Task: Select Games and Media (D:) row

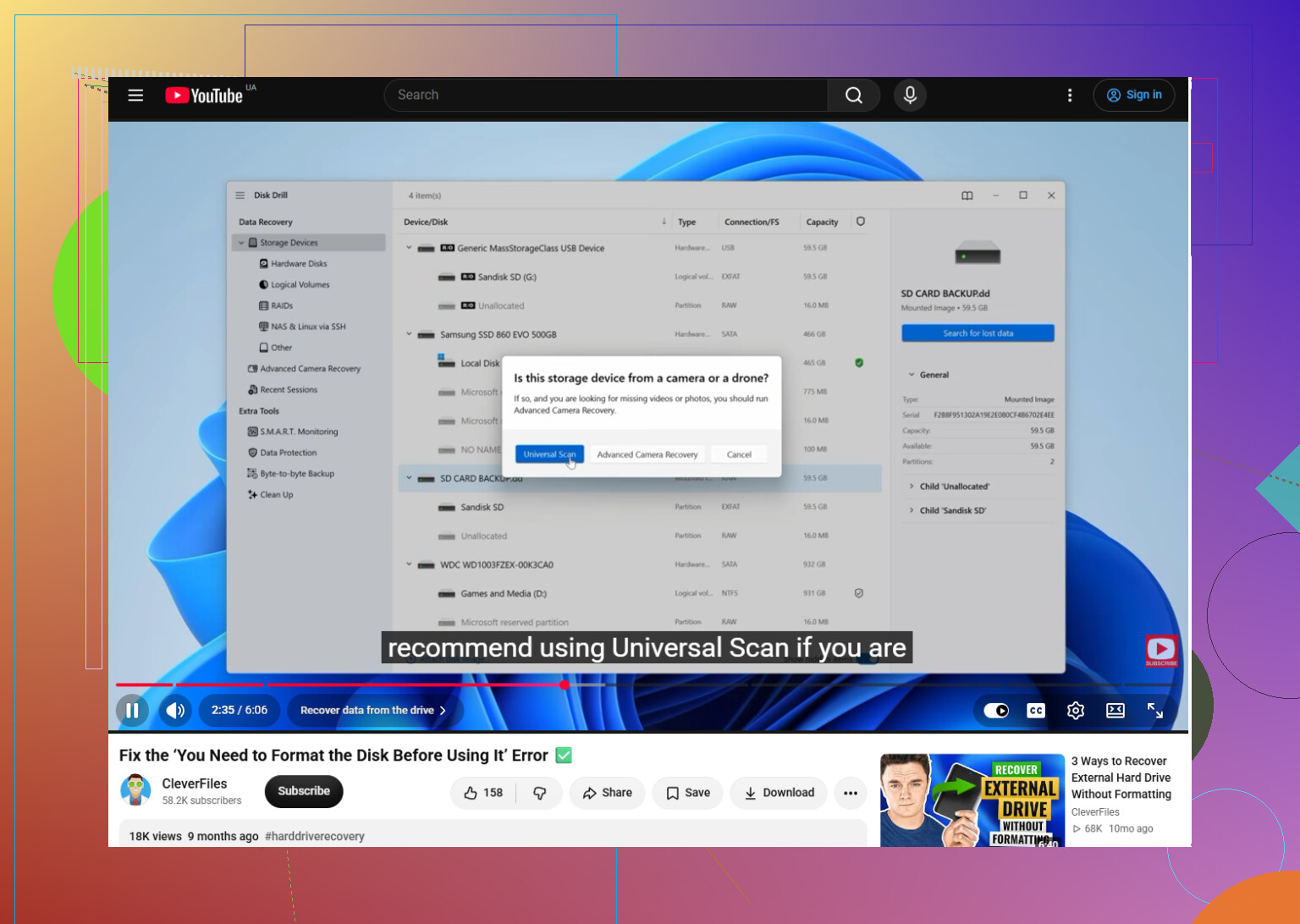Action: click(x=639, y=593)
